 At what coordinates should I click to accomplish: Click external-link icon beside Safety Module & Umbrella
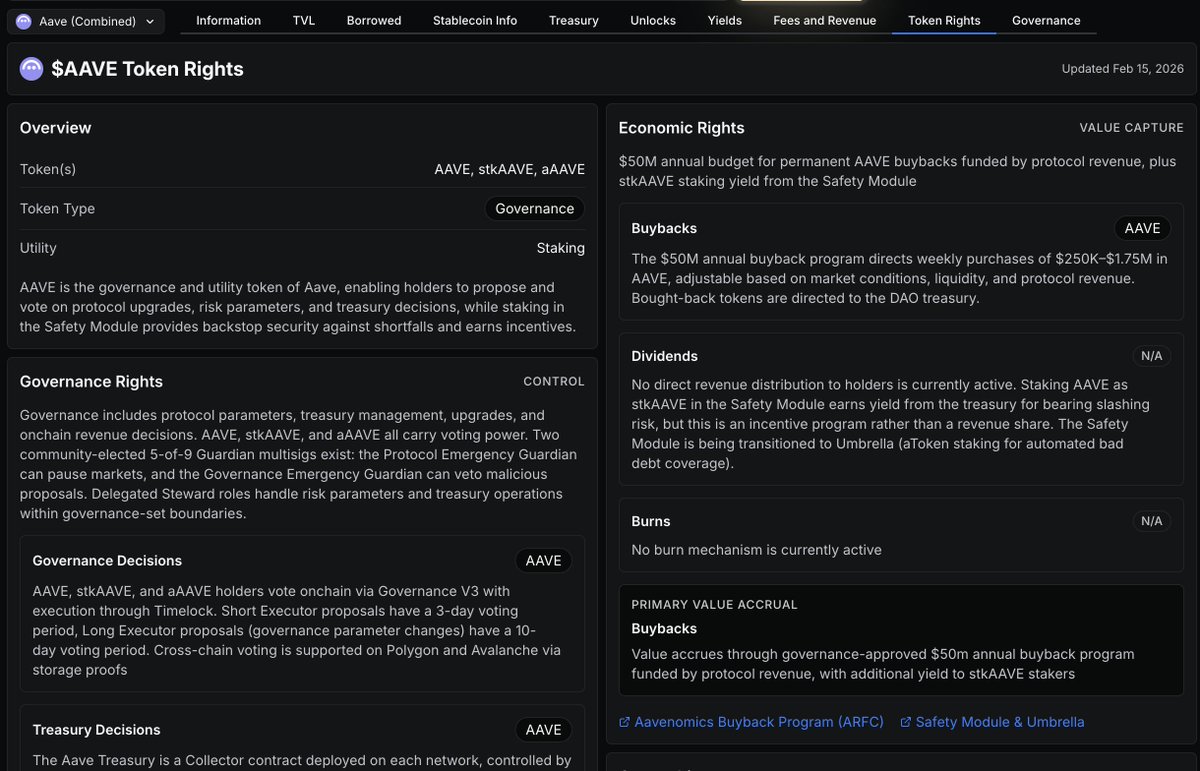[905, 722]
